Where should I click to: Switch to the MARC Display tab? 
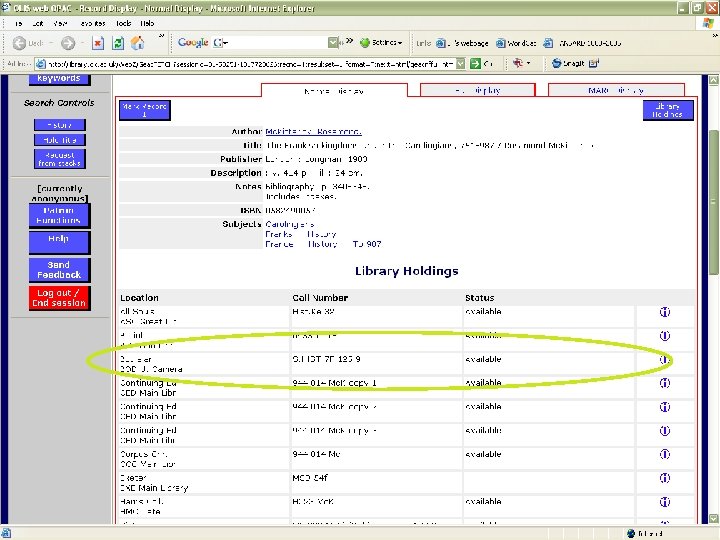pos(616,90)
